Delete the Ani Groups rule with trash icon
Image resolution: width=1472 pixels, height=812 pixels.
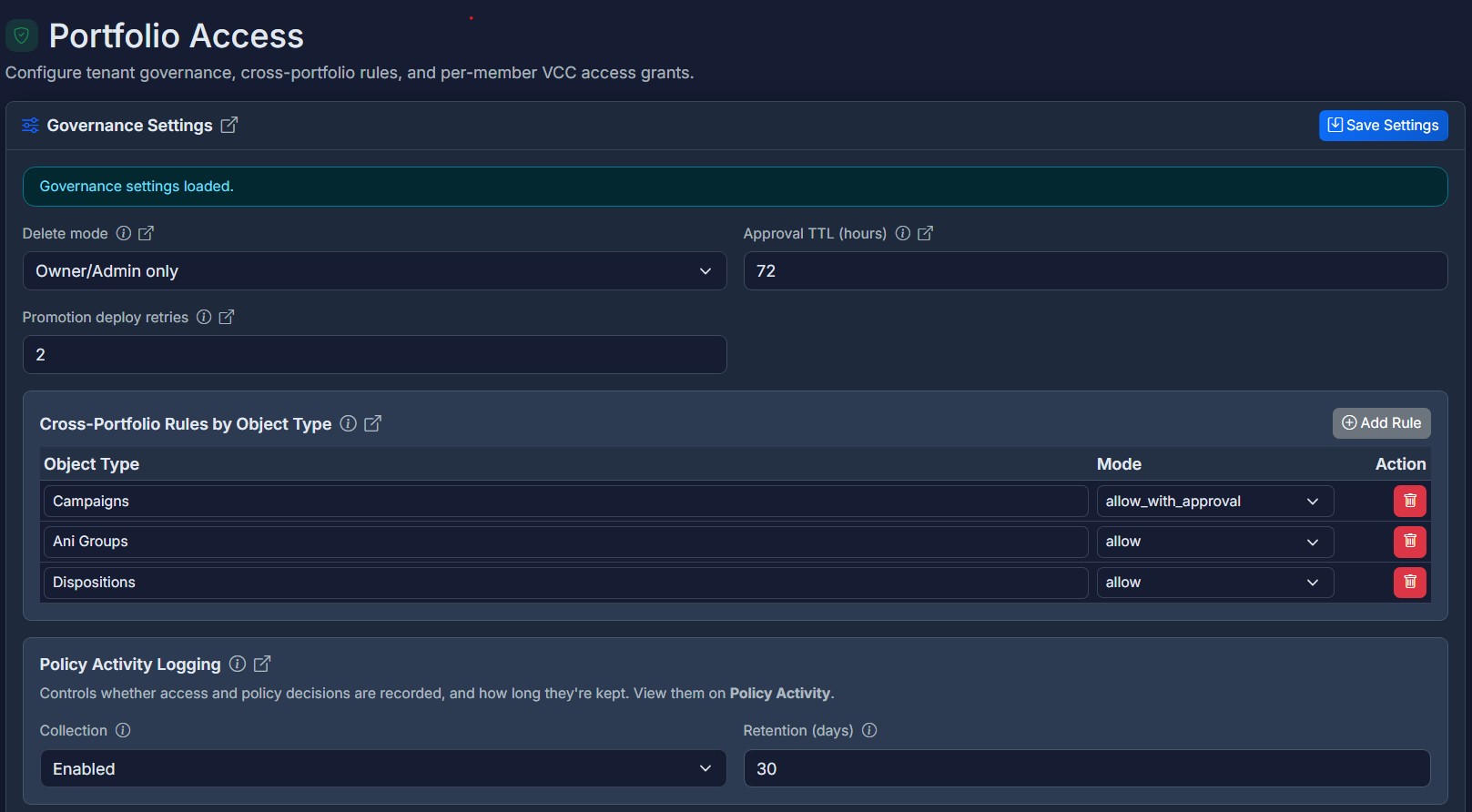tap(1410, 542)
